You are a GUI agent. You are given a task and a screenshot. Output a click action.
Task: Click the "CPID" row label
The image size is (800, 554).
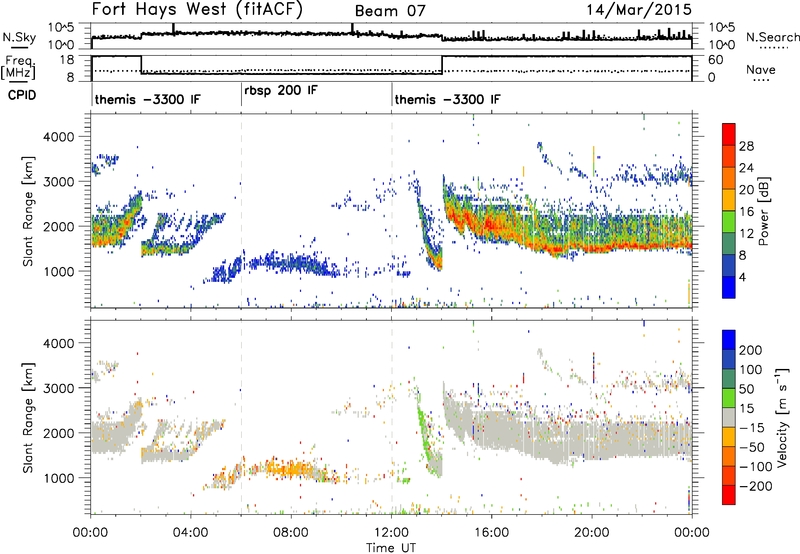(x=22, y=95)
